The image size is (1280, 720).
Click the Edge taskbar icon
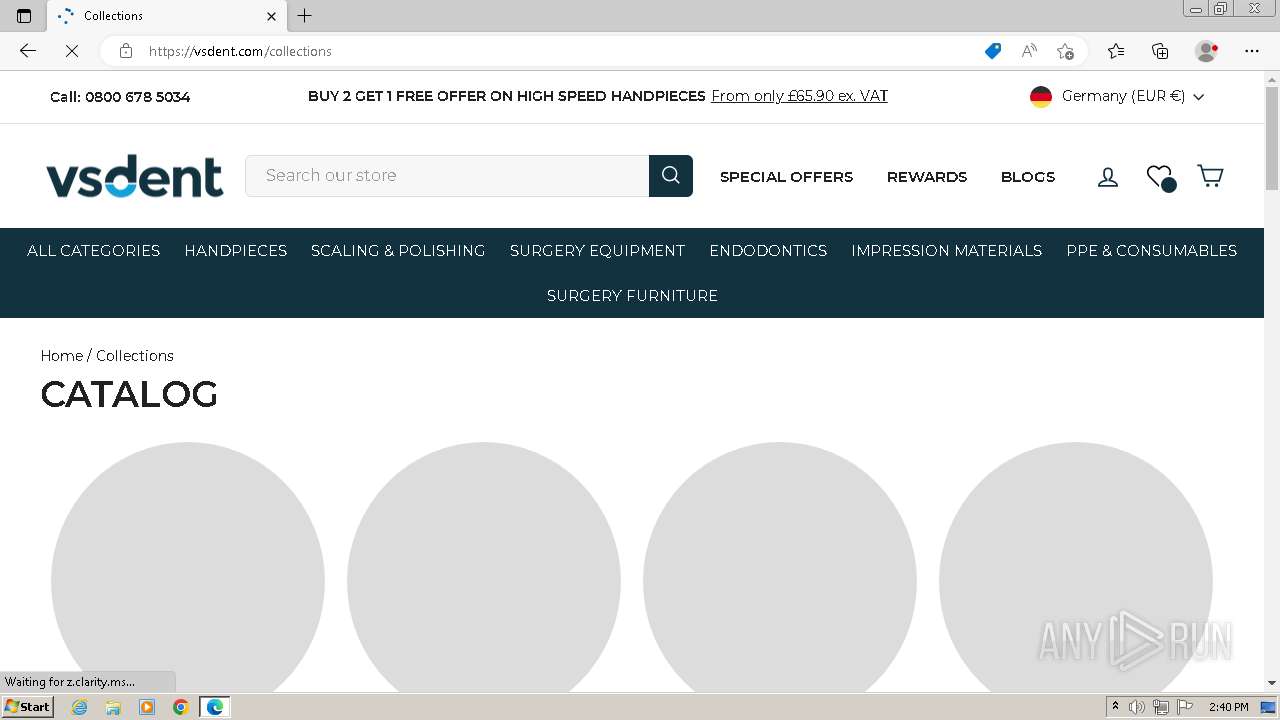point(215,707)
